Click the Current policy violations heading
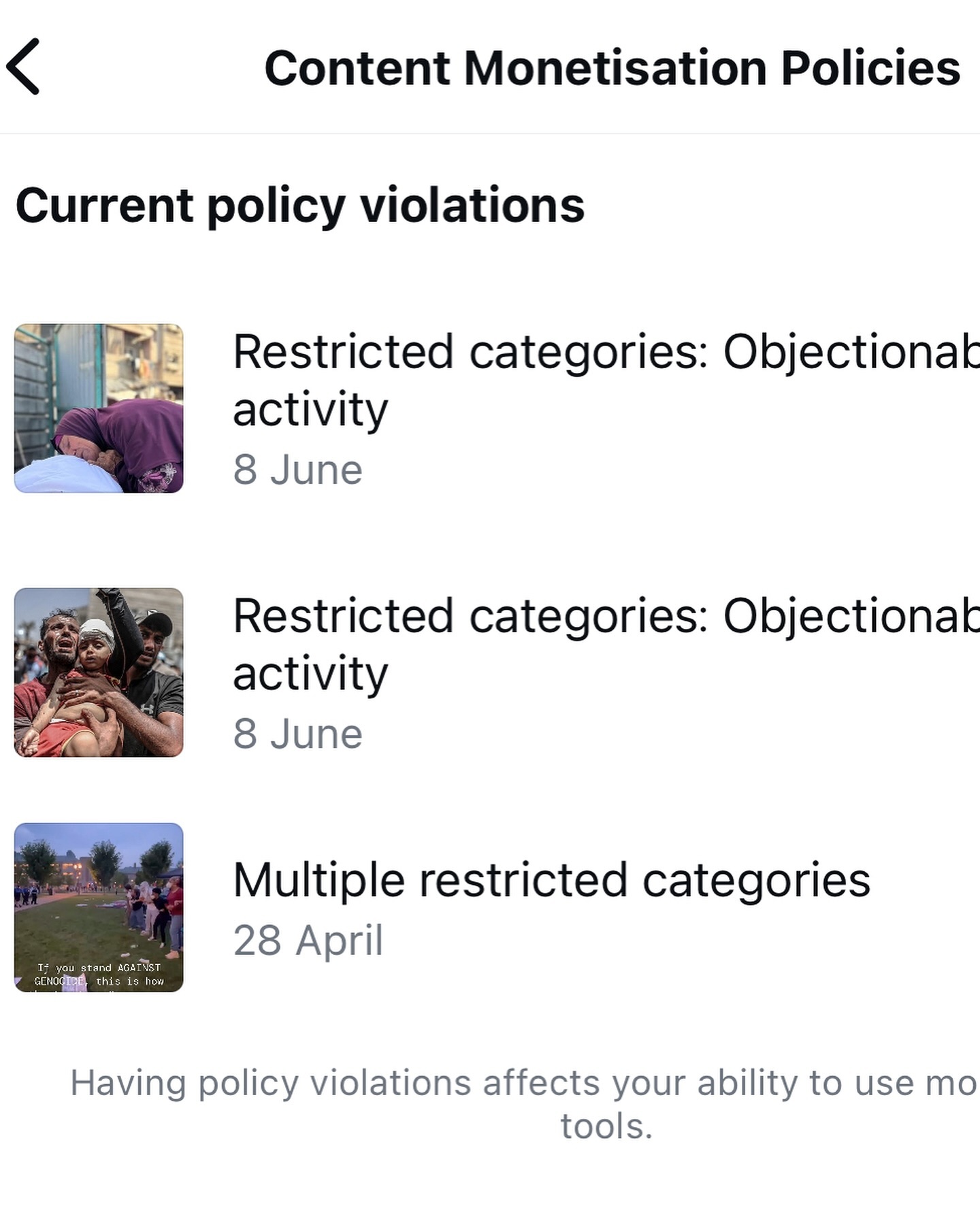The image size is (980, 1219). pyautogui.click(x=299, y=206)
